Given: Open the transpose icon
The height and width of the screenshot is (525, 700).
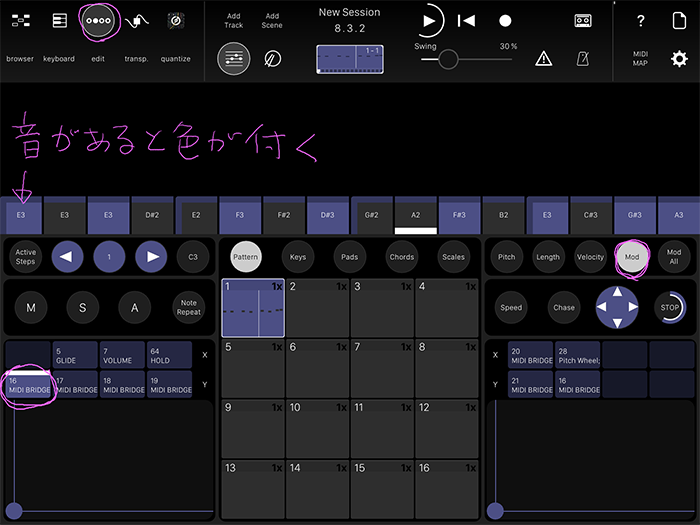Looking at the screenshot, I should pos(137,21).
